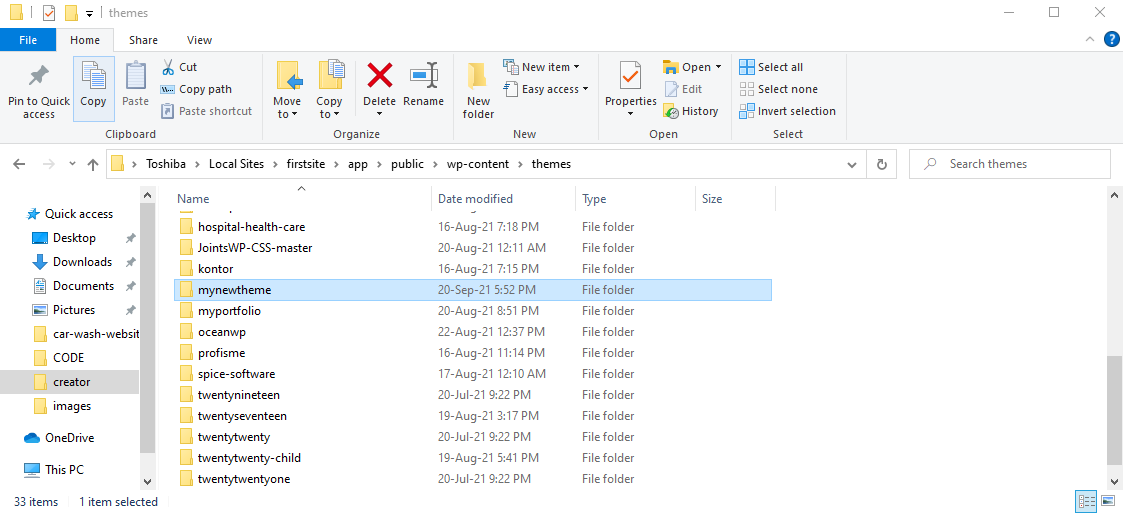Open the ribbon Help question mark icon

(x=1111, y=40)
